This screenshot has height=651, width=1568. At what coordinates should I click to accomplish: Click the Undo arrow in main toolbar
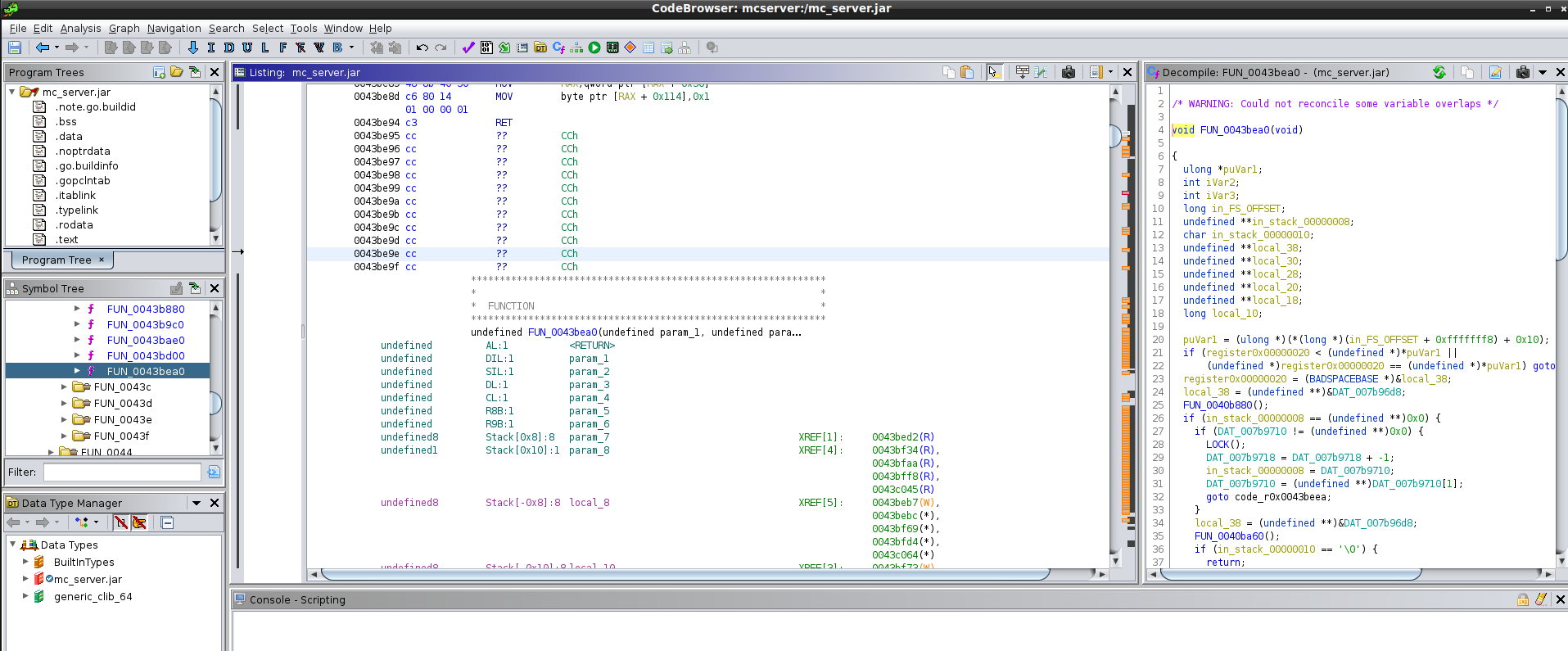pyautogui.click(x=422, y=47)
